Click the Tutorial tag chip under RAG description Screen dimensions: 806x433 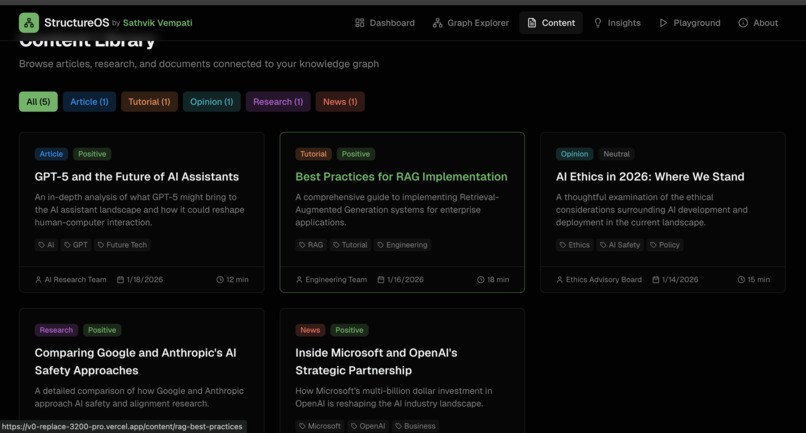[350, 245]
